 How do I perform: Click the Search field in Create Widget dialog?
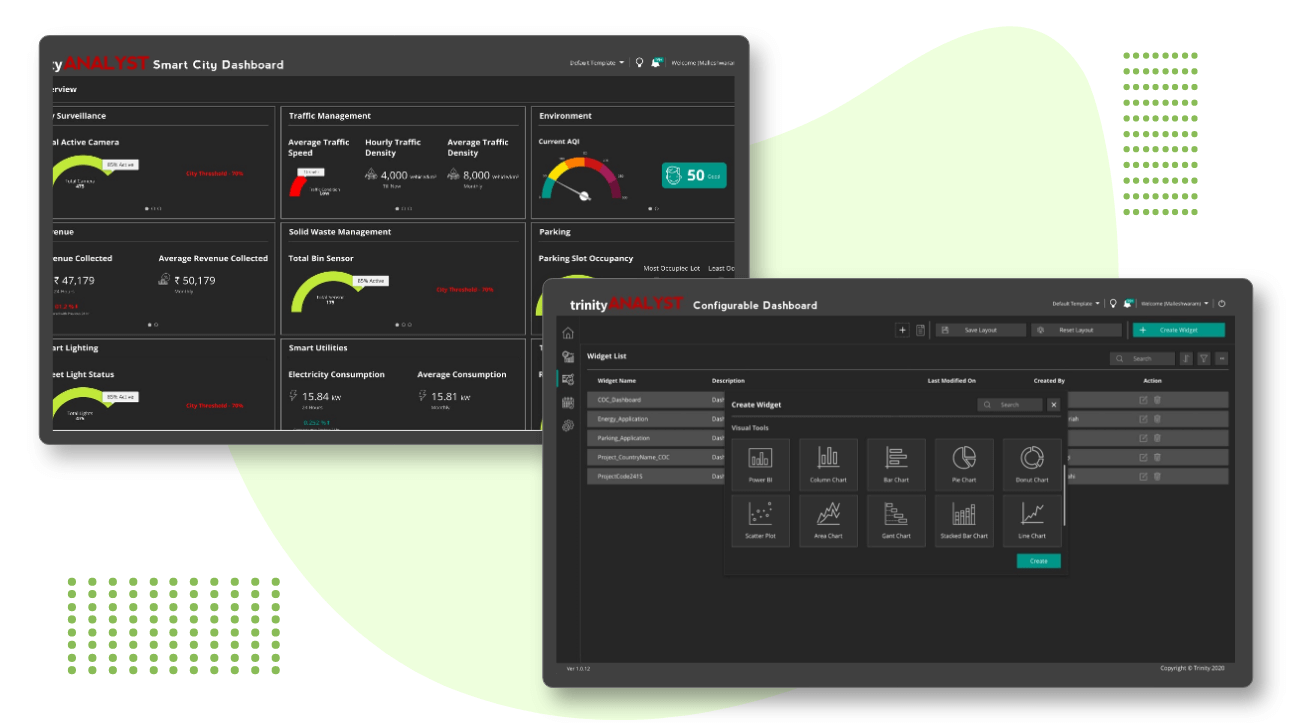[1010, 405]
